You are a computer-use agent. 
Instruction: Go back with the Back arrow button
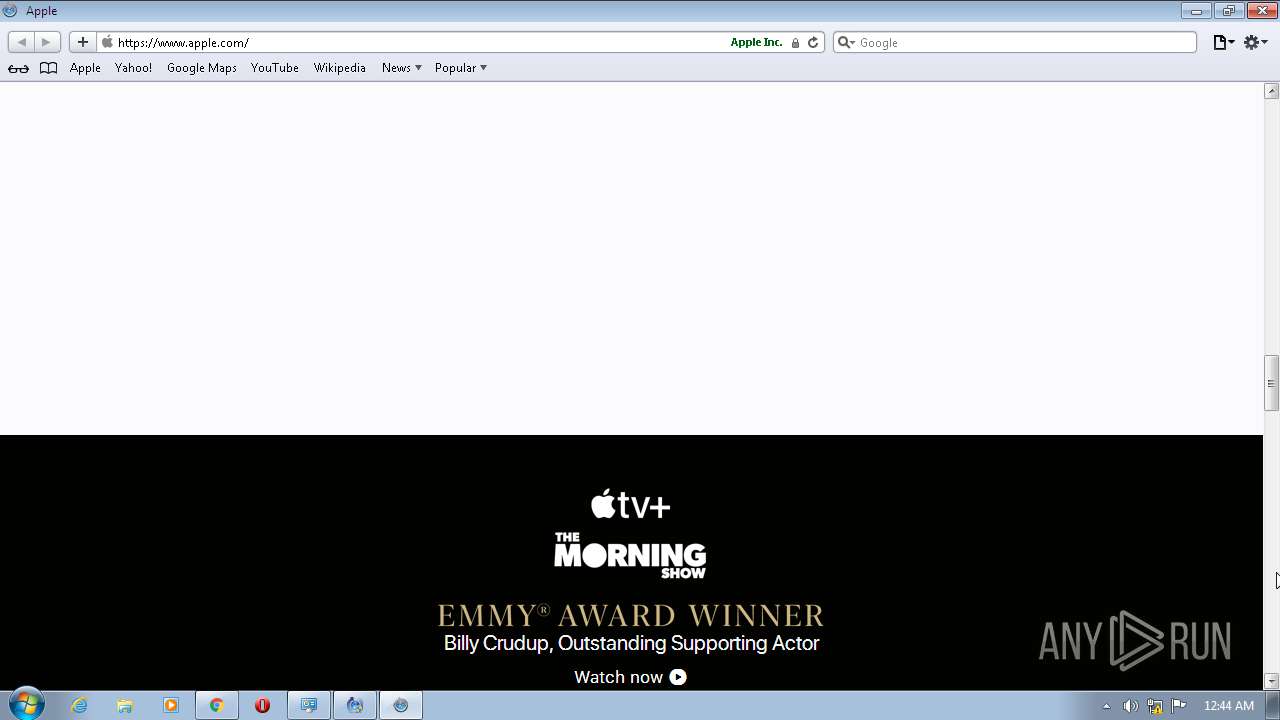tap(21, 42)
